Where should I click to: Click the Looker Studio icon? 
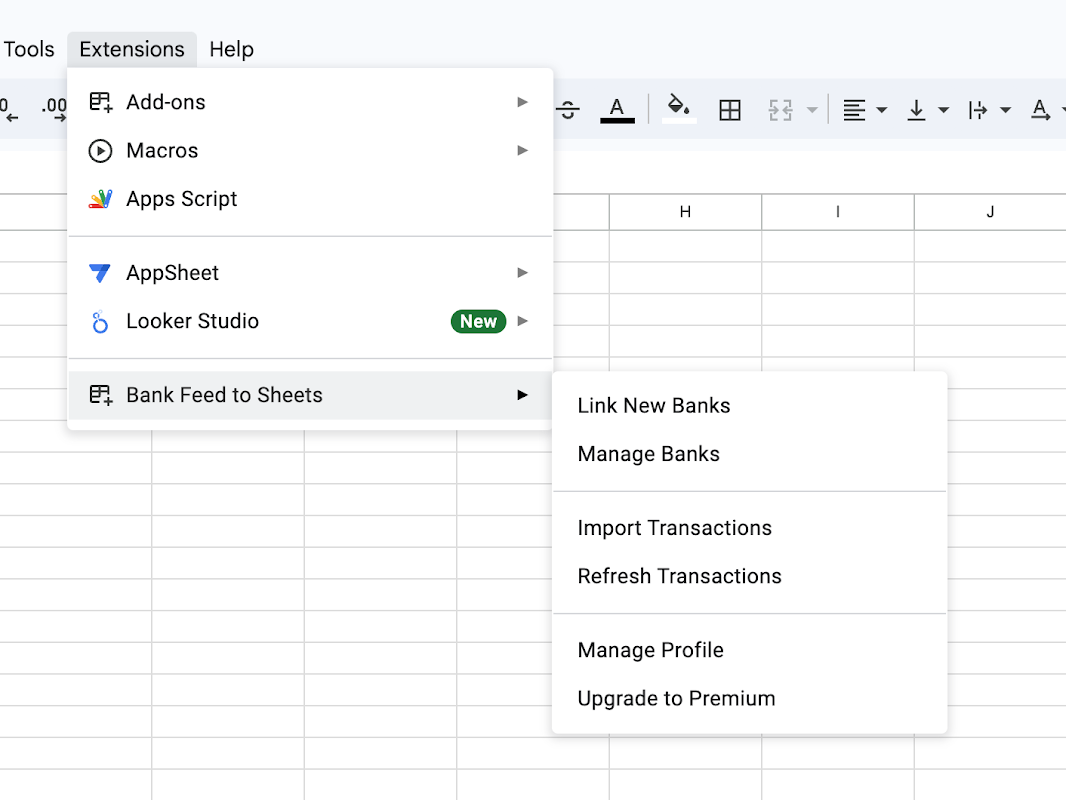[x=100, y=321]
